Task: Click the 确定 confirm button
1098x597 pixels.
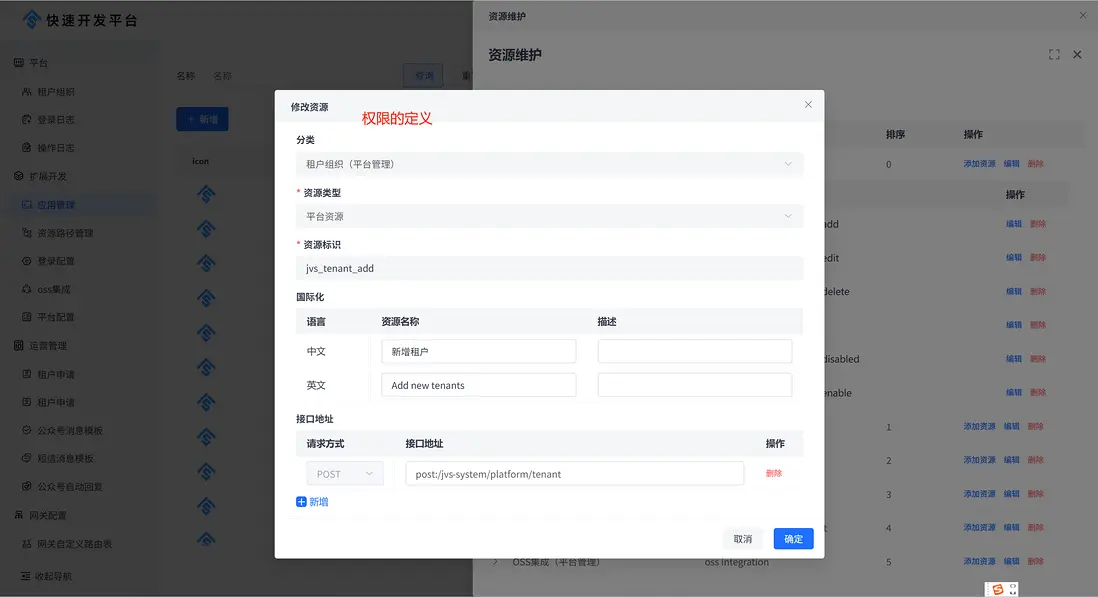Action: [x=793, y=538]
